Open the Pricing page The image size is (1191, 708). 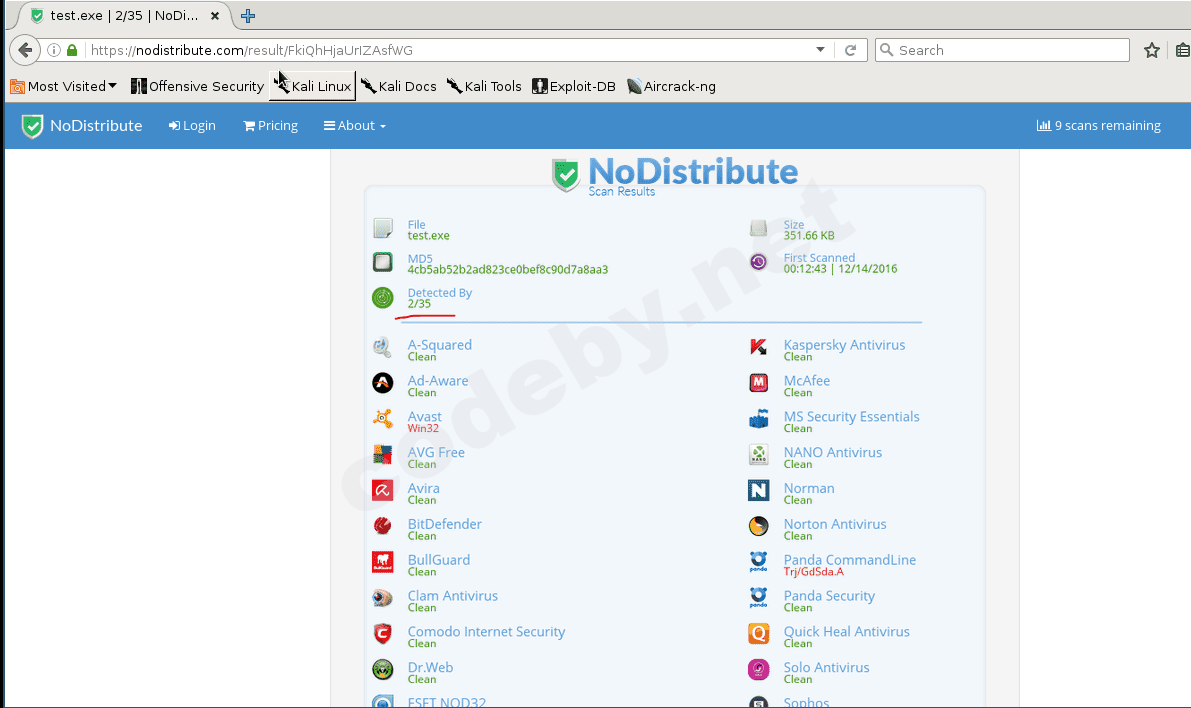point(270,125)
